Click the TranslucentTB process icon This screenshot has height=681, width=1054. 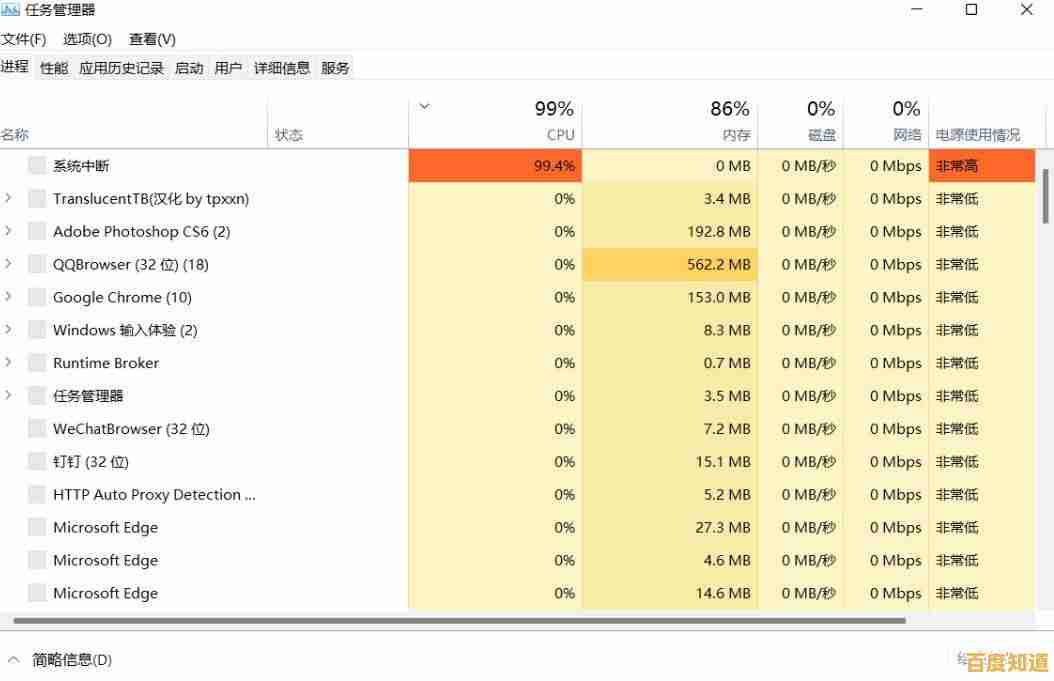tap(36, 198)
